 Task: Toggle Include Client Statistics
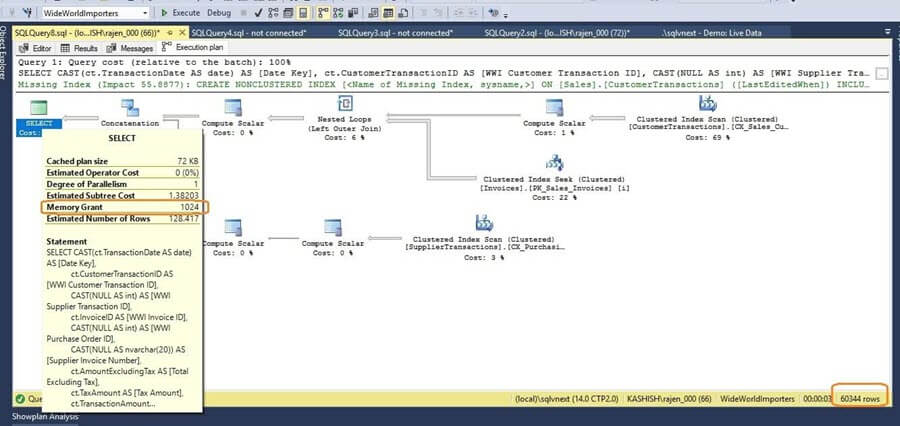353,13
